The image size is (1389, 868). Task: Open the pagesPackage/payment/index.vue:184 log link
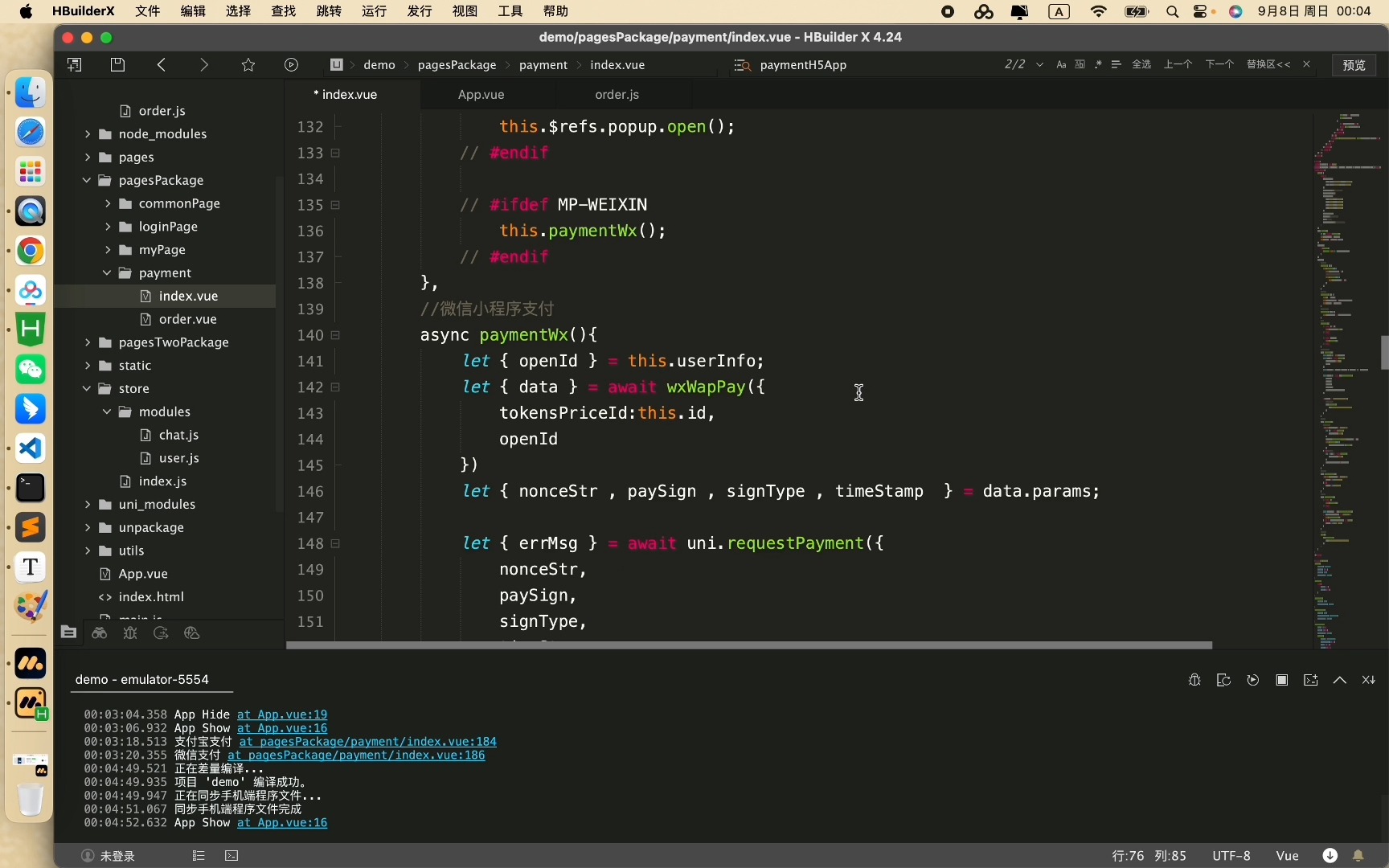coord(368,742)
